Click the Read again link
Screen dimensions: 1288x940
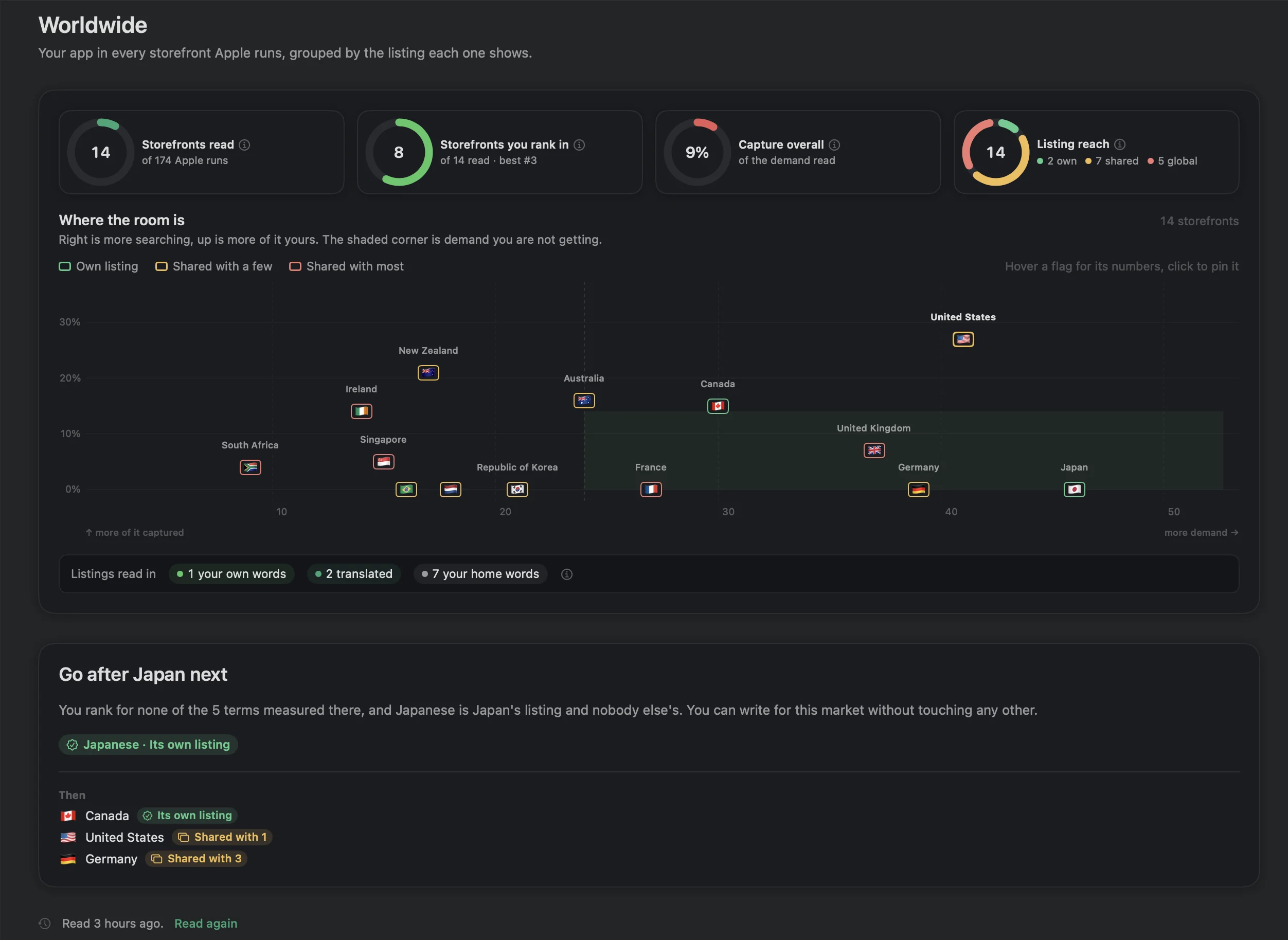click(x=205, y=923)
